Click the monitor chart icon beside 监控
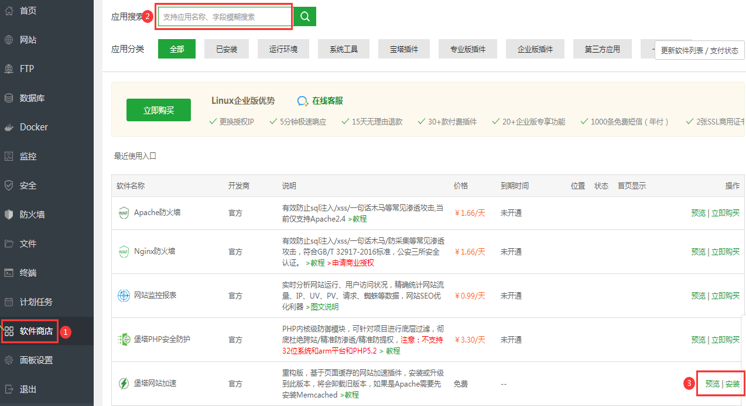This screenshot has width=746, height=406. (x=9, y=156)
